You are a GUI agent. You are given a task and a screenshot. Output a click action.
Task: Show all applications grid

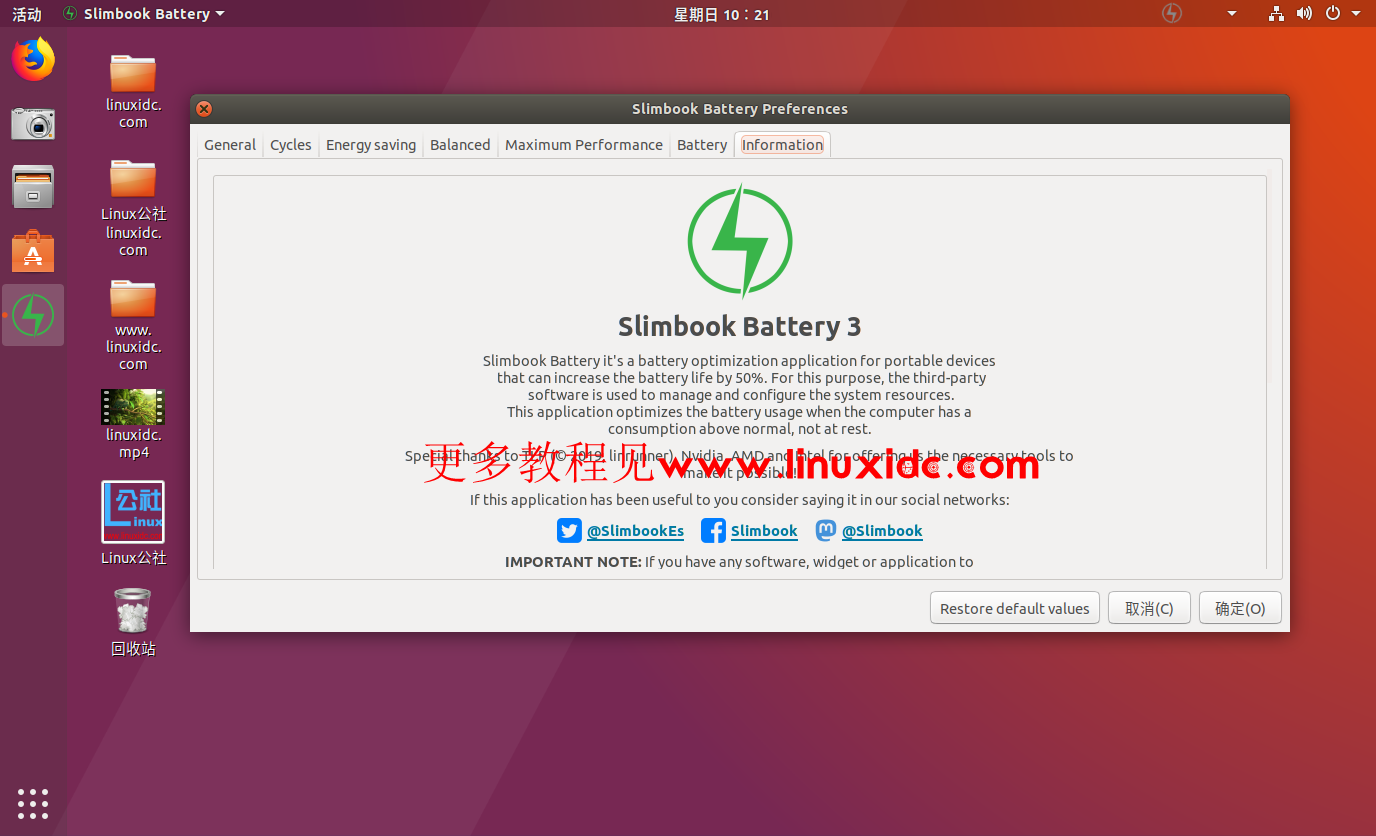(x=33, y=803)
